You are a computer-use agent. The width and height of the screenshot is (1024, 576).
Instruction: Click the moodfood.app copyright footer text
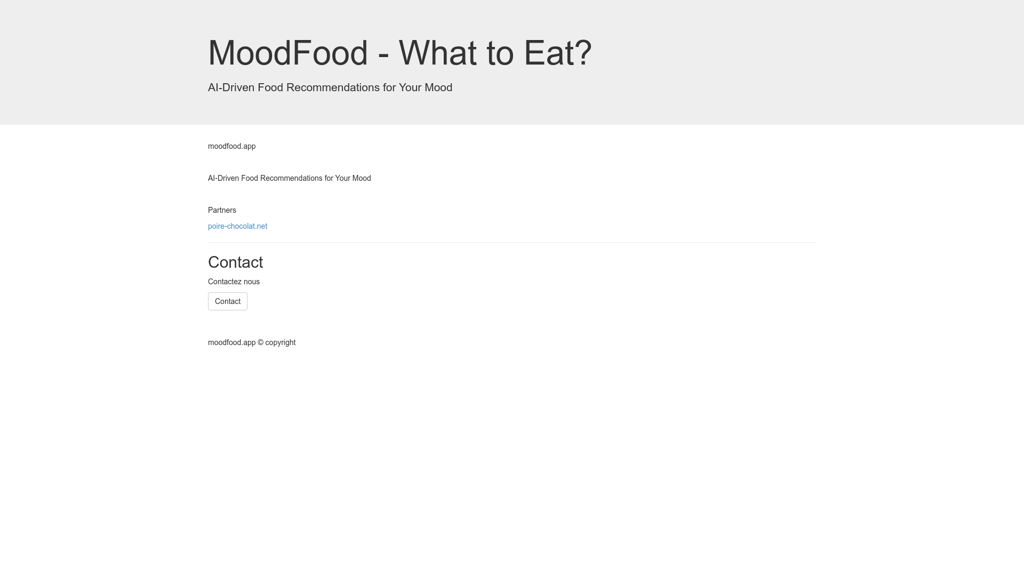[251, 342]
